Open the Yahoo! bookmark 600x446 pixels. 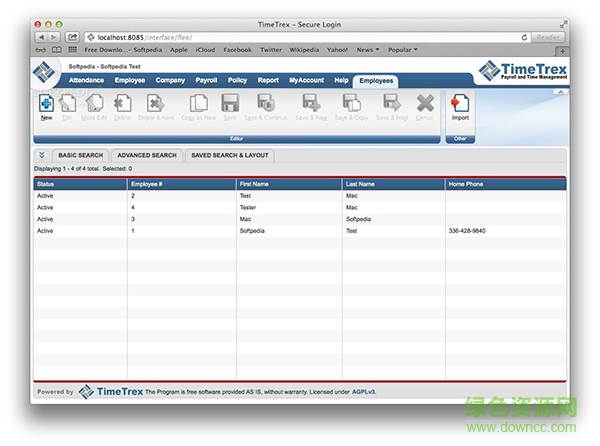point(337,50)
